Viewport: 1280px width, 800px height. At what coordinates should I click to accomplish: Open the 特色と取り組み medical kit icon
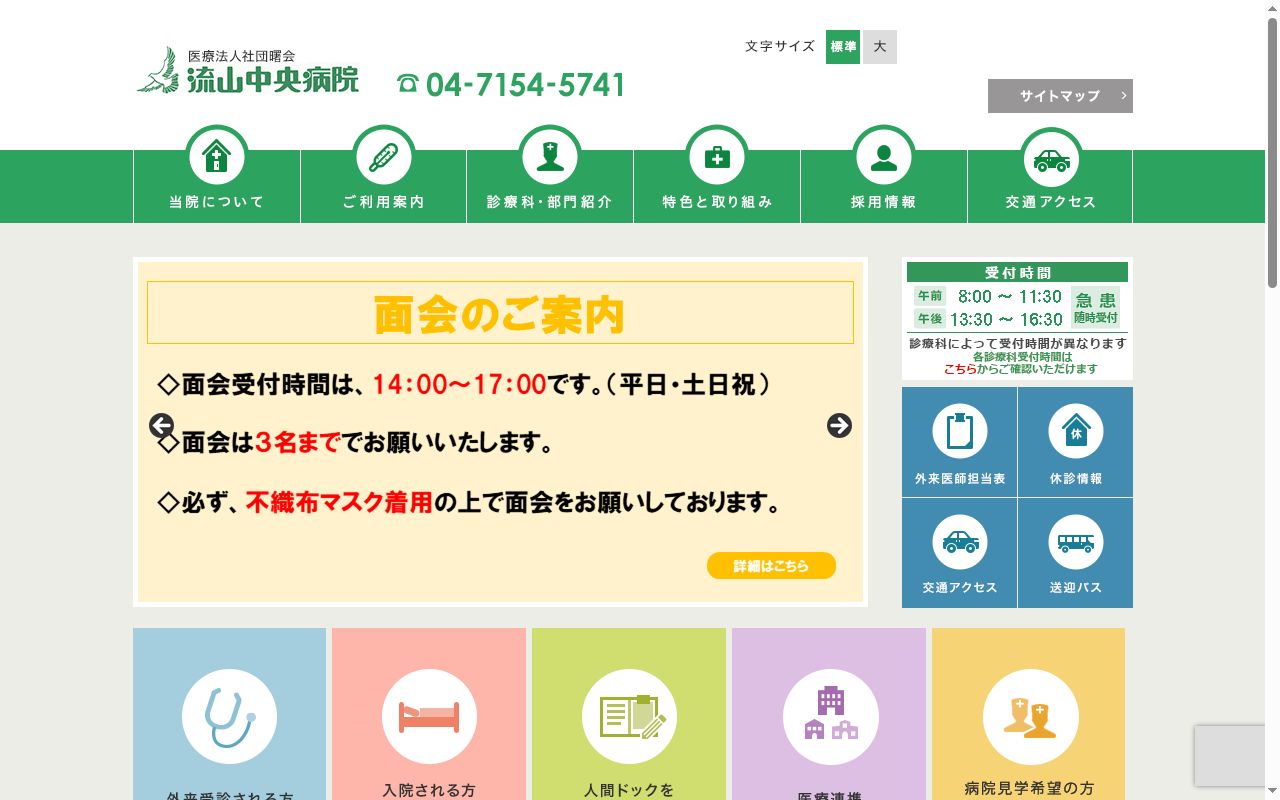point(717,156)
